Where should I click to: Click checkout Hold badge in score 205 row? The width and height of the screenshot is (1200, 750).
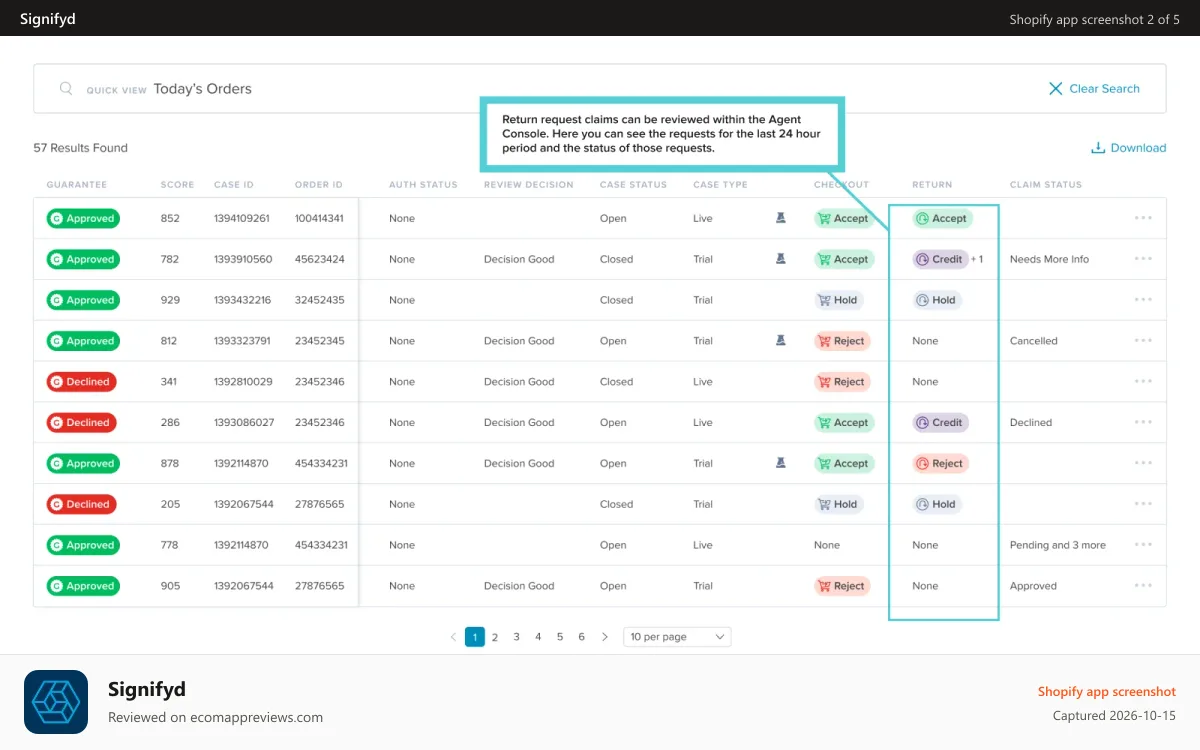coord(839,504)
